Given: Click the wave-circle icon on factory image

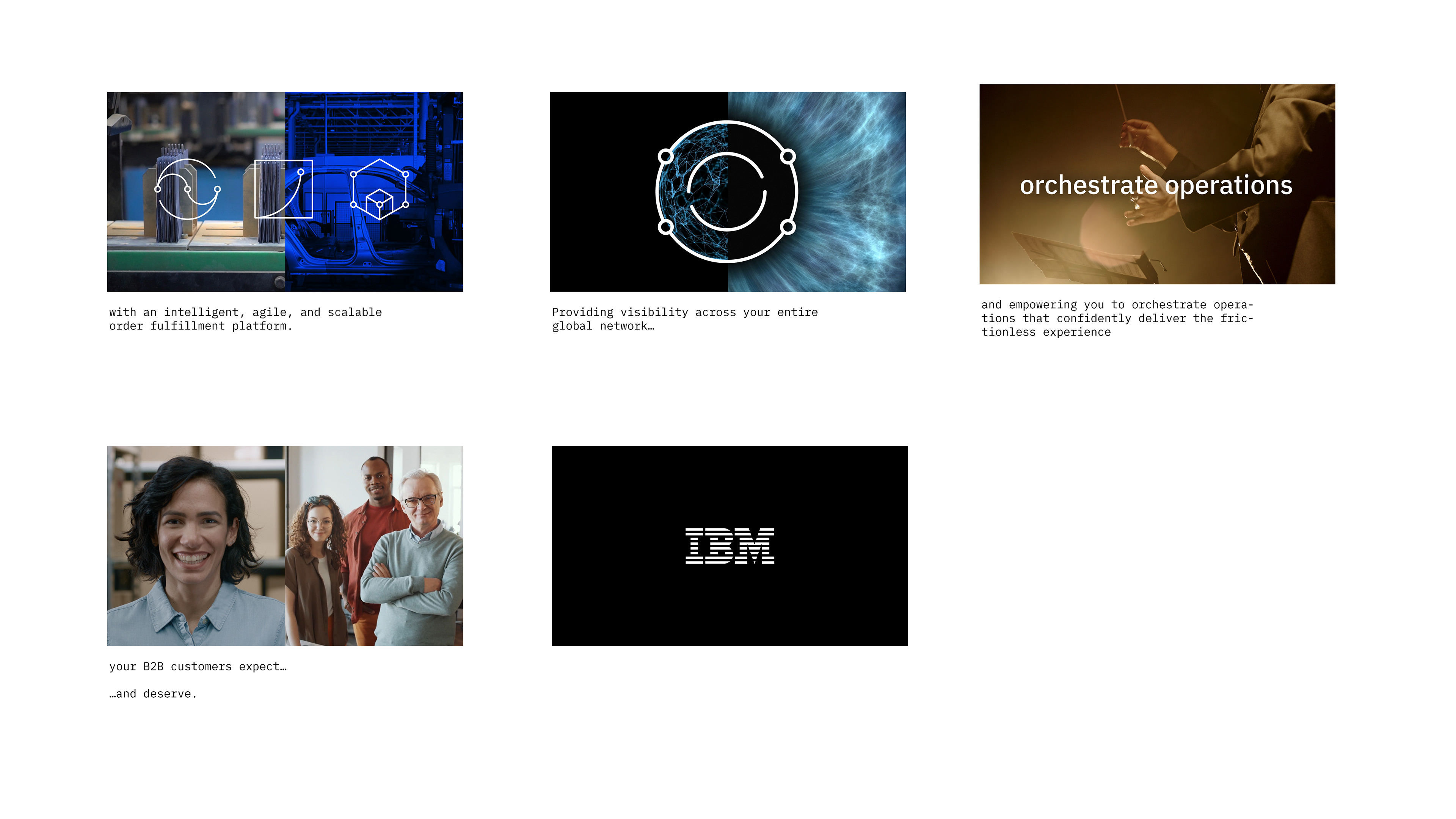Looking at the screenshot, I should (187, 189).
